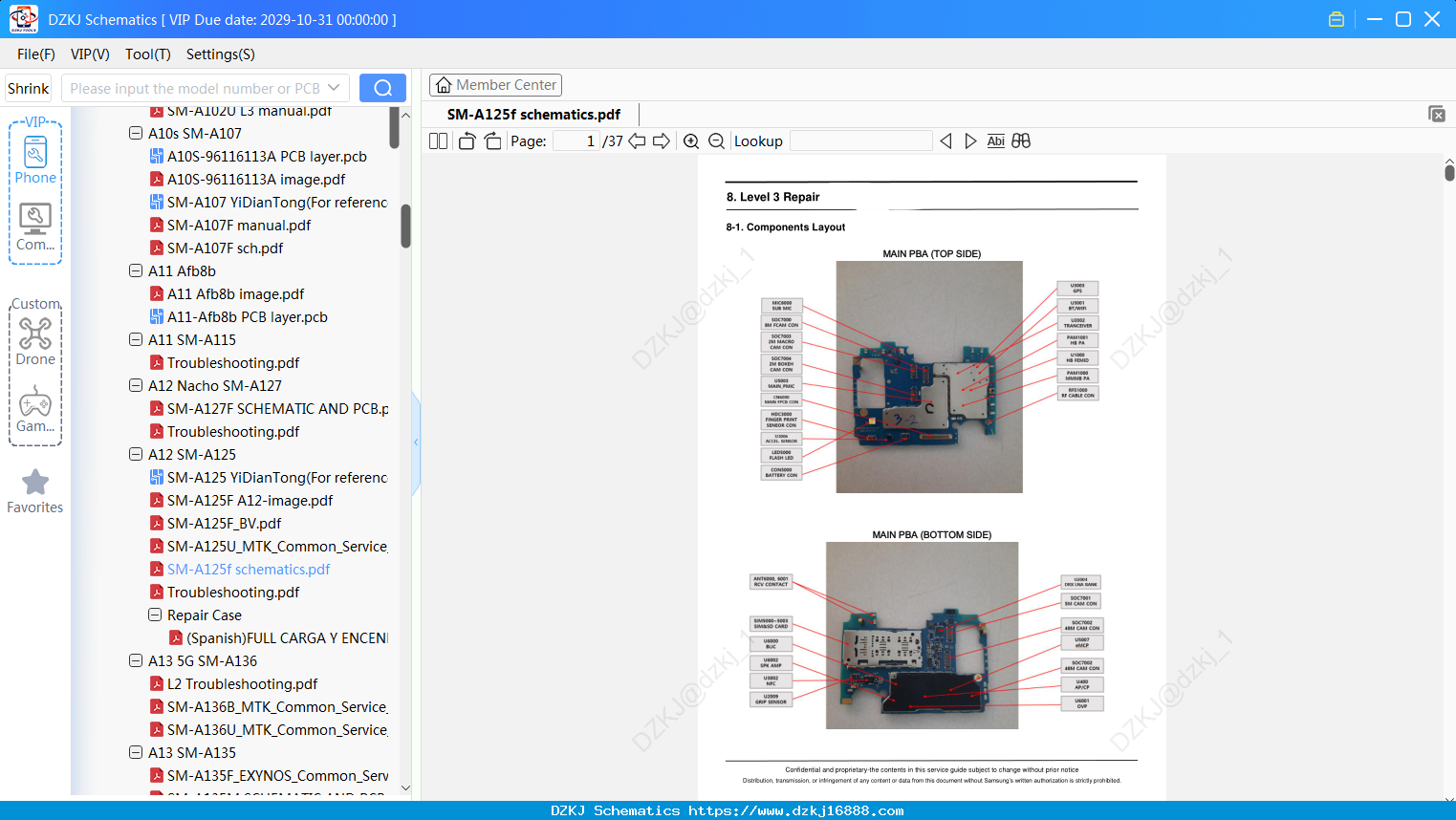Collapse the A13 5G SM-A136 folder
The height and width of the screenshot is (820, 1456).
coord(136,661)
